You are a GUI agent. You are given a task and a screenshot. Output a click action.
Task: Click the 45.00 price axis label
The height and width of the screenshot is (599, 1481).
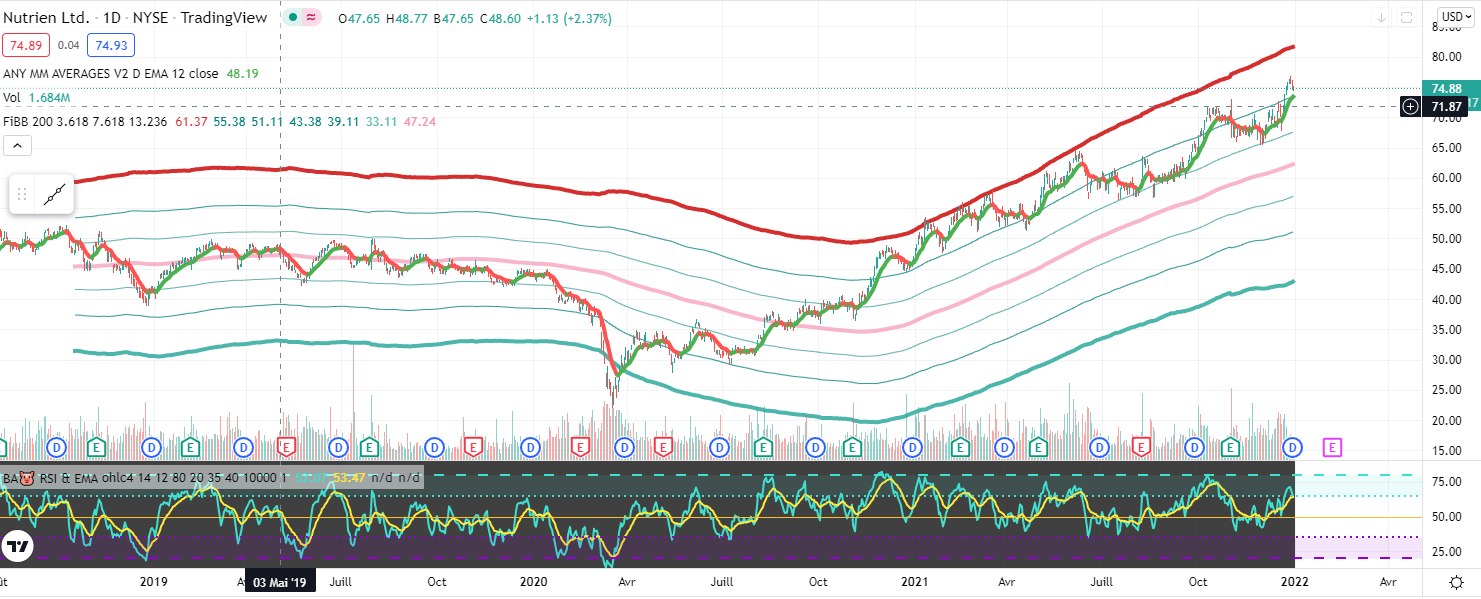(1446, 269)
